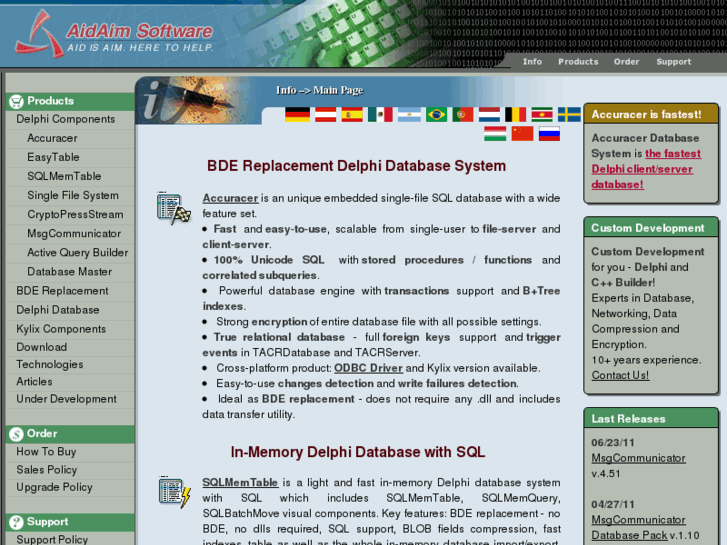Click the SQLMemTable lightning product icon
The image size is (727, 545).
pyautogui.click(x=174, y=492)
